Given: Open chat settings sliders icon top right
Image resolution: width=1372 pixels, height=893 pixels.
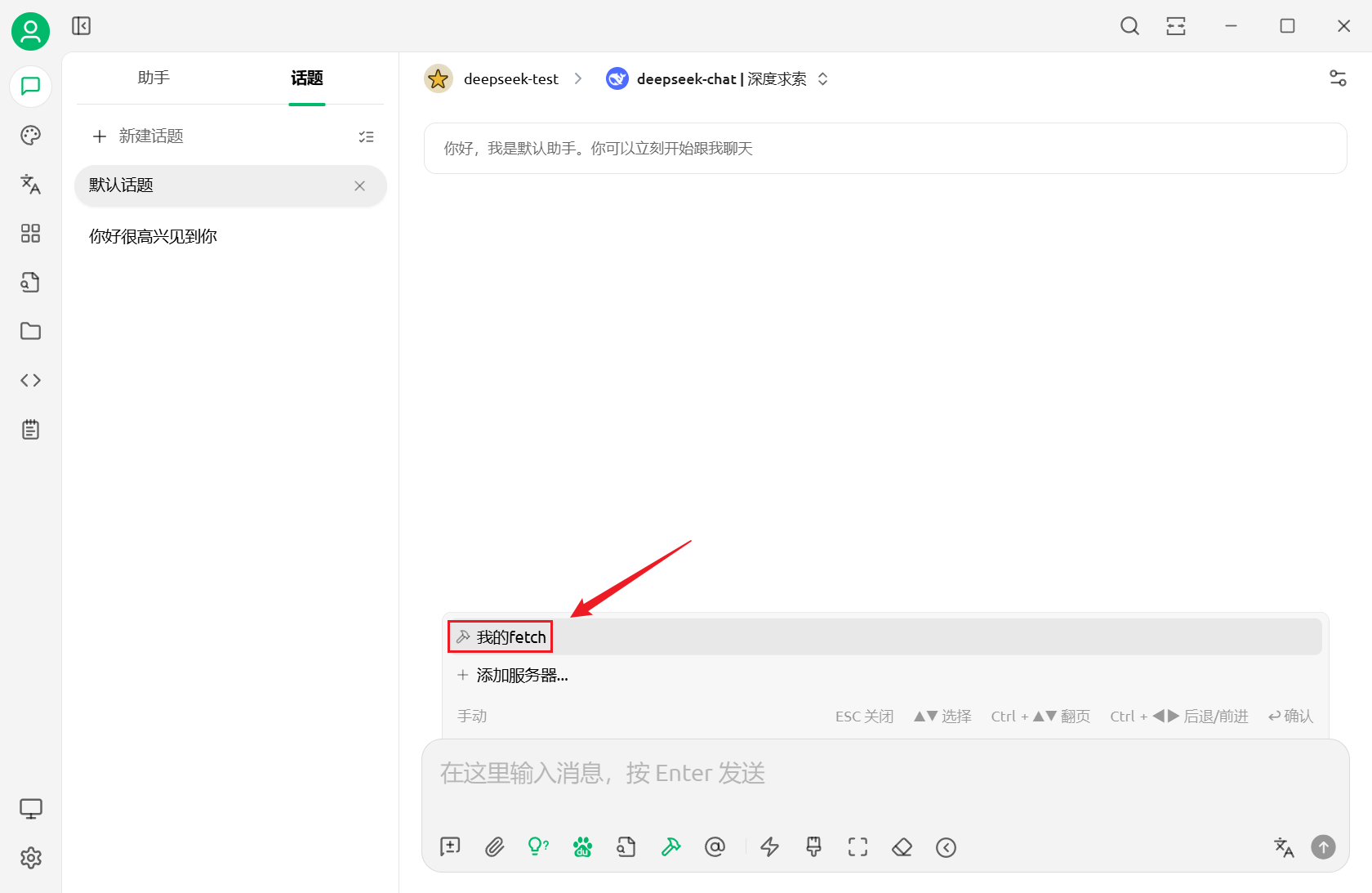Looking at the screenshot, I should click(x=1338, y=78).
